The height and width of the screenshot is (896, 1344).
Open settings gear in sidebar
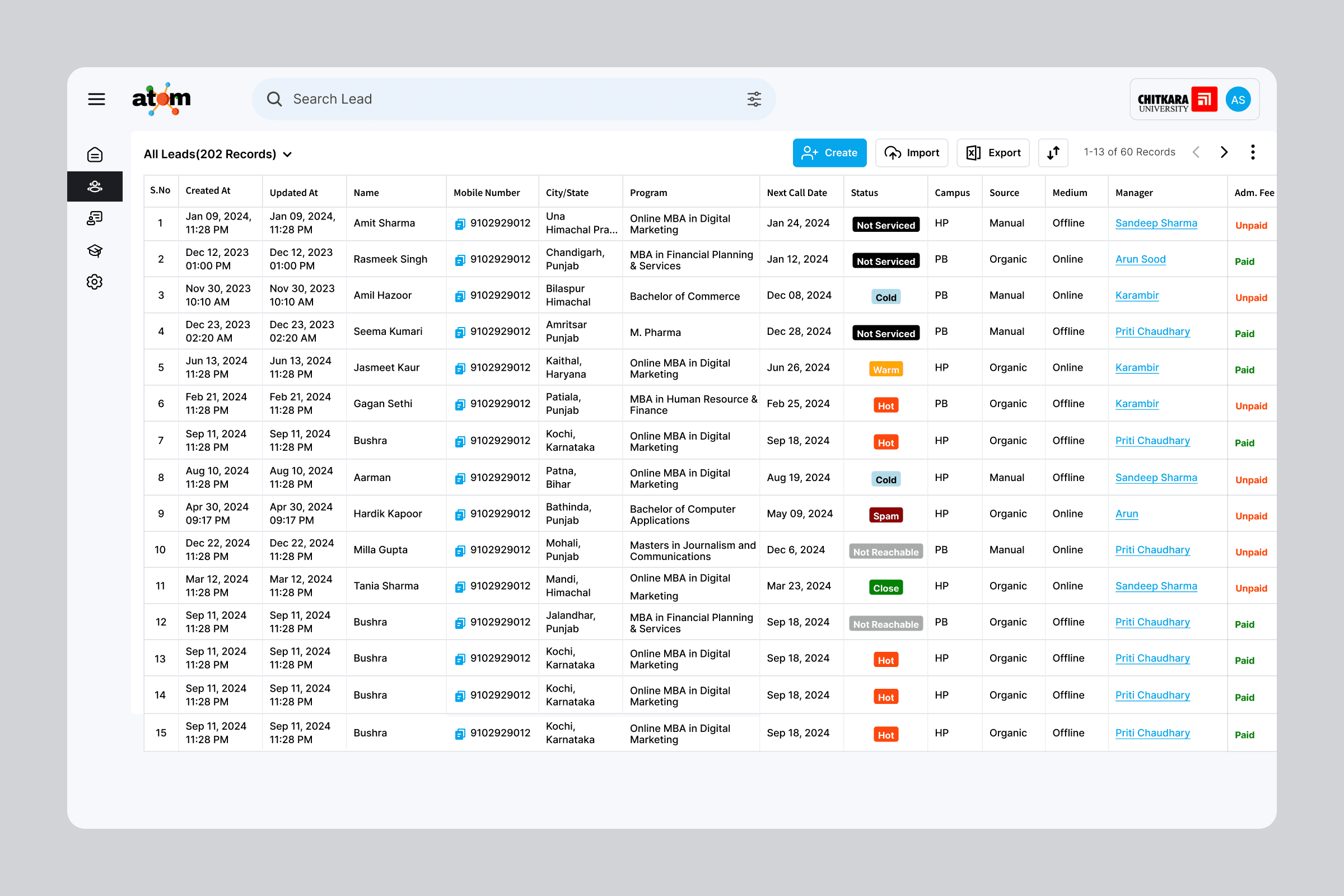click(95, 282)
